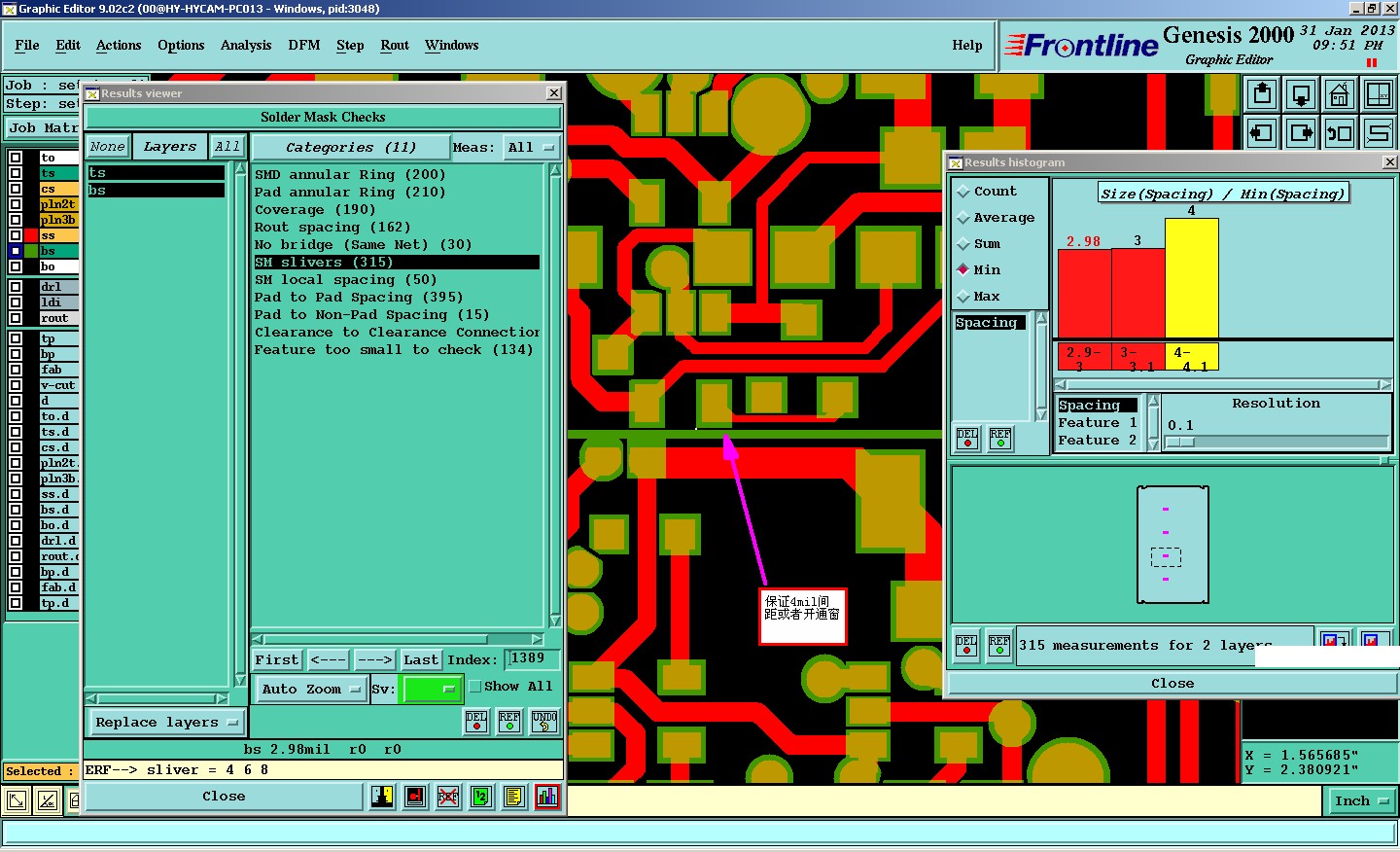Open the Meas All dropdown
The height and width of the screenshot is (852, 1400).
pyautogui.click(x=531, y=148)
